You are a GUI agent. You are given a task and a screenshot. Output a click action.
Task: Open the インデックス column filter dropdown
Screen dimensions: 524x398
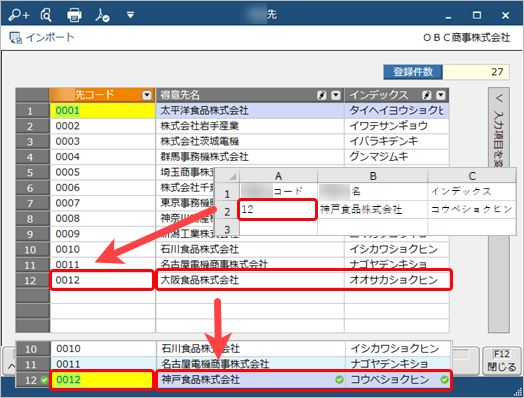coord(441,96)
